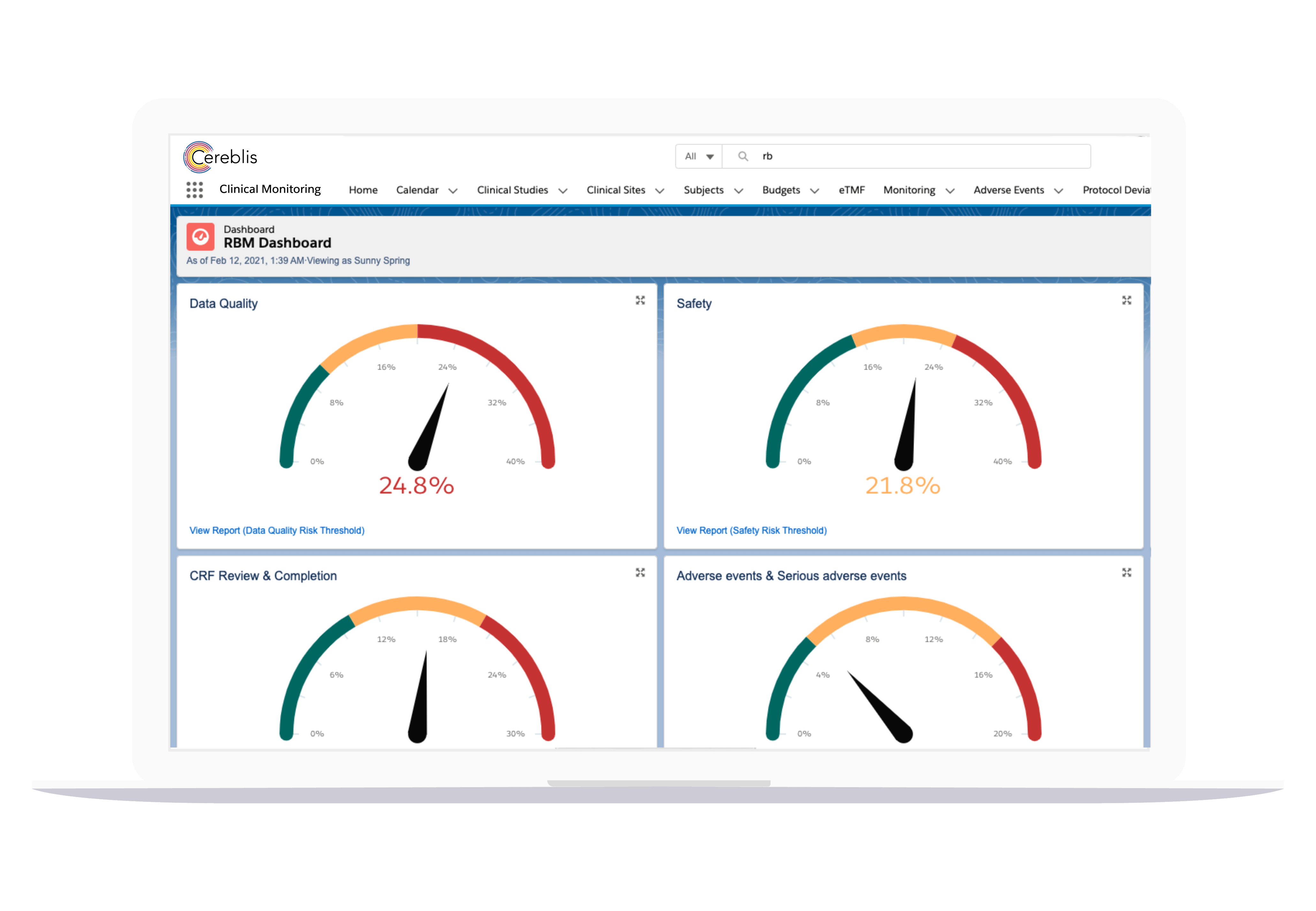Expand the Adverse events & Serious adverse events widget

click(x=1126, y=572)
